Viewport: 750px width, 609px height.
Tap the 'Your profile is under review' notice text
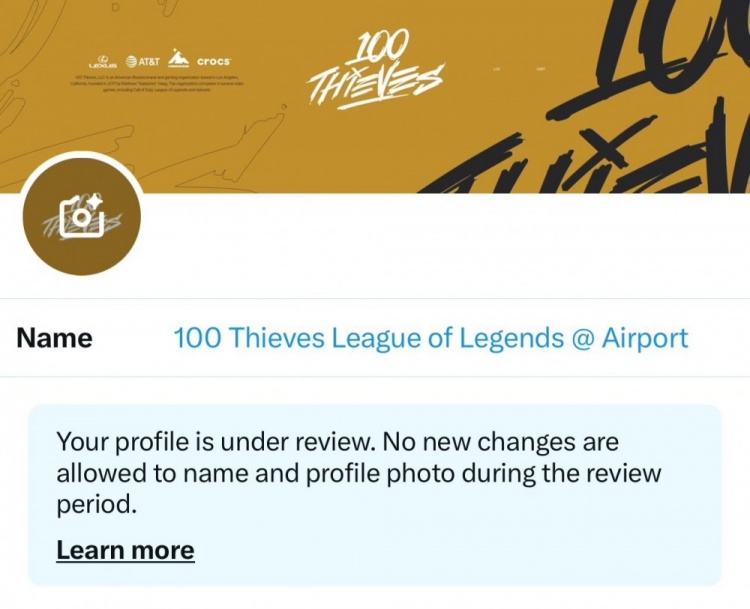click(359, 473)
